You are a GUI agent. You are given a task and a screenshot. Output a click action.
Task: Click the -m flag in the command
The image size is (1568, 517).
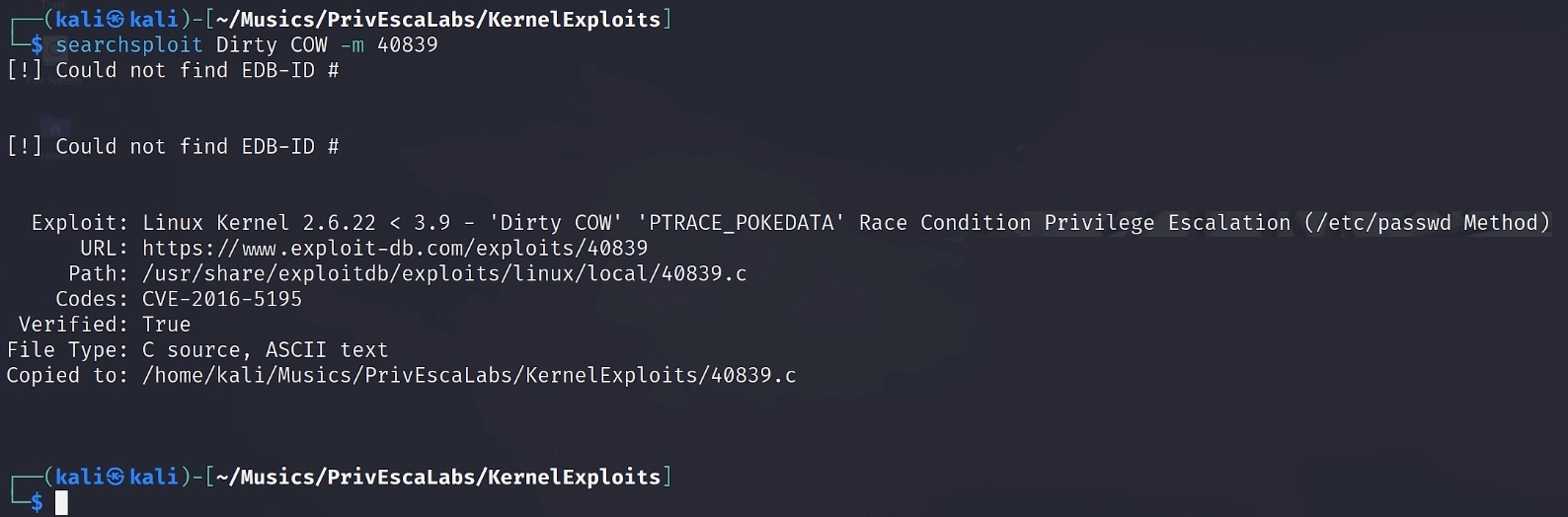coord(352,44)
